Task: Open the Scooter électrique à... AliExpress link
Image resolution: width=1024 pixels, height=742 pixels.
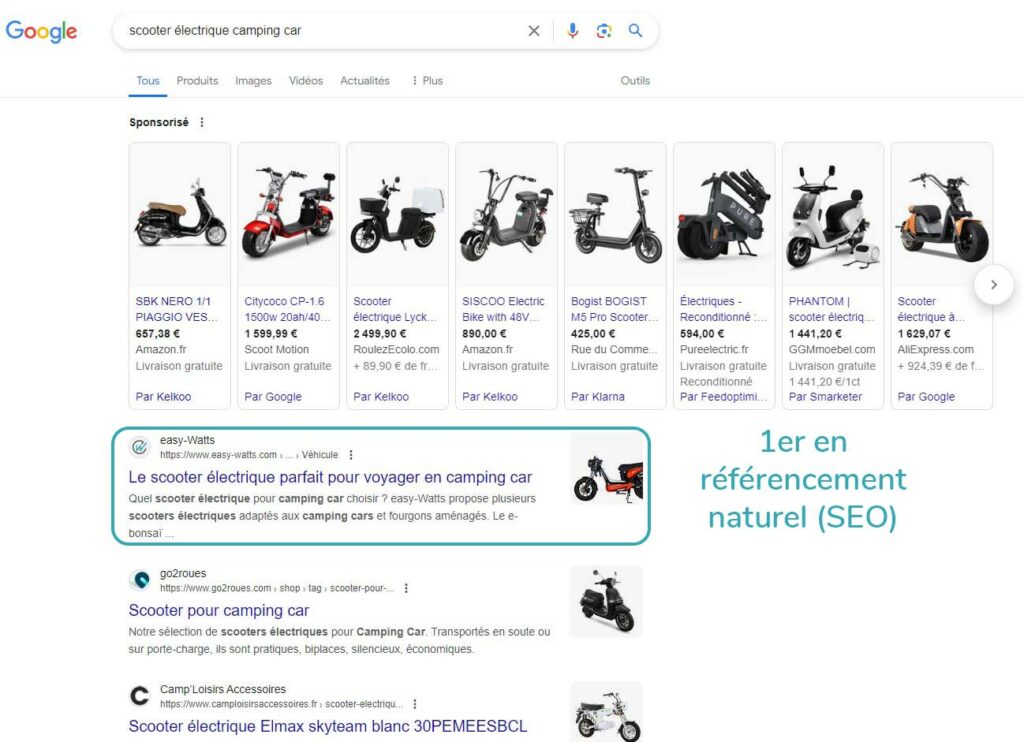Action: click(x=931, y=309)
